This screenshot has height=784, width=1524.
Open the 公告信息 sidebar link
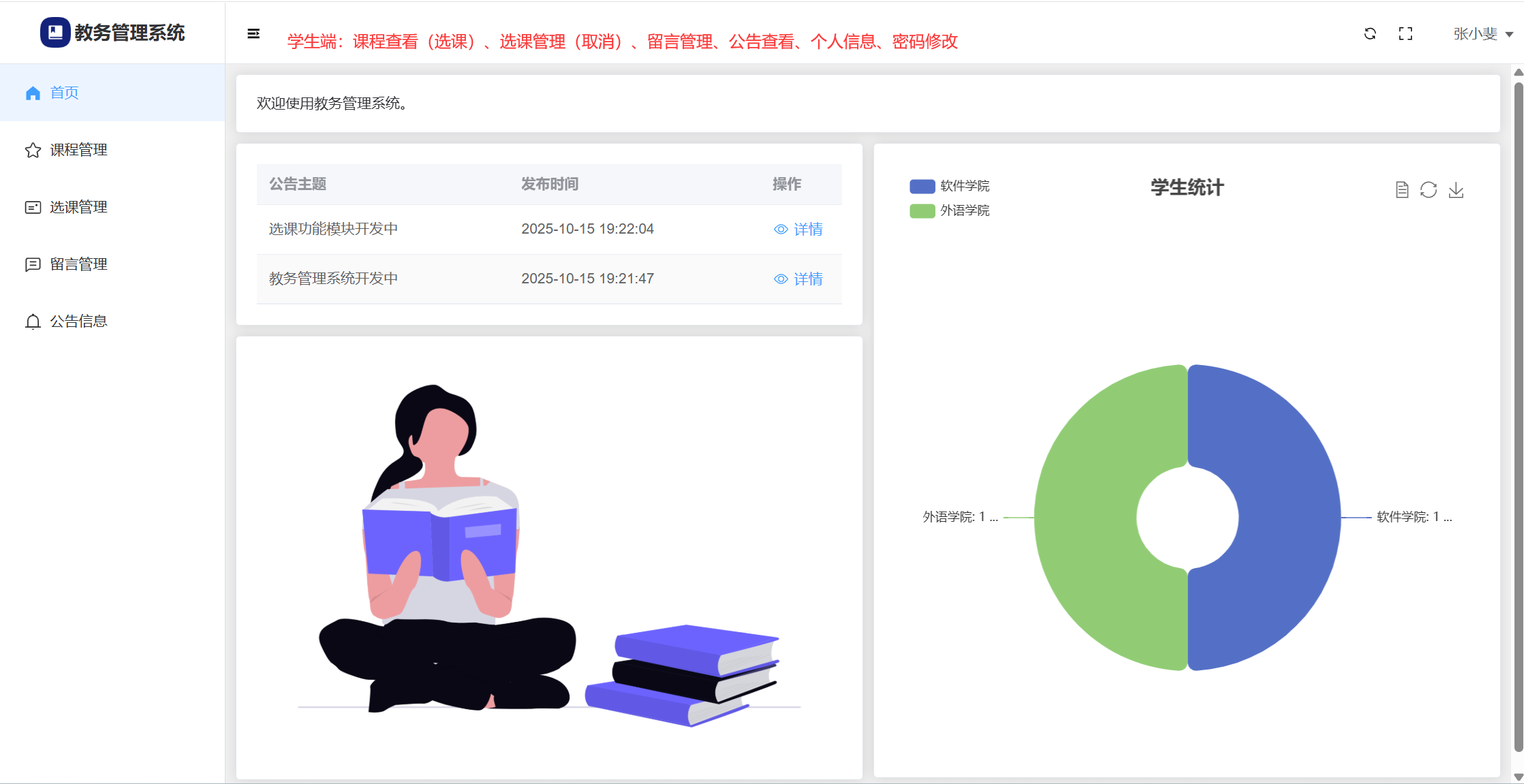(x=78, y=322)
